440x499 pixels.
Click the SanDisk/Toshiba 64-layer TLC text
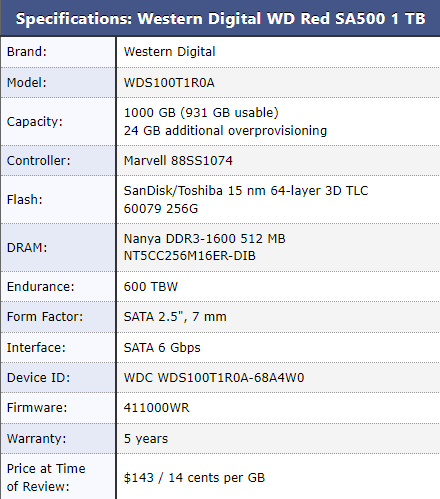pos(246,191)
